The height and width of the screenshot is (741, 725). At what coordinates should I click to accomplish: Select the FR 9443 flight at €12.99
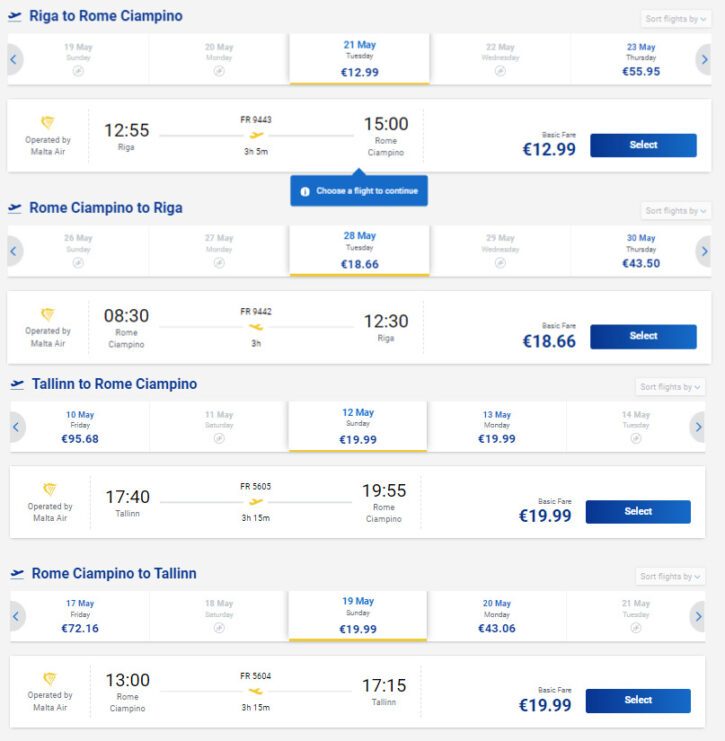click(643, 145)
